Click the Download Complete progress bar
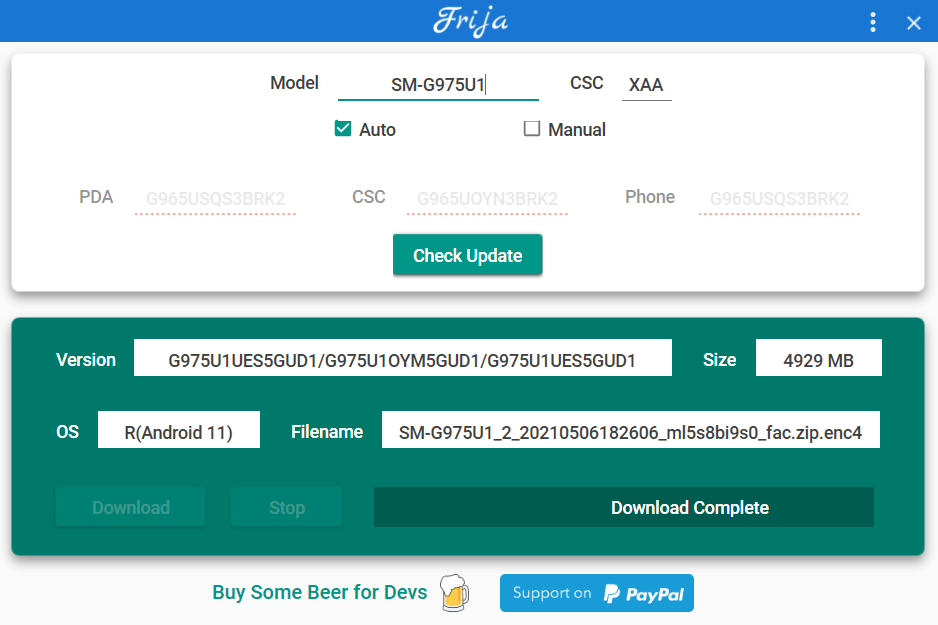938x625 pixels. click(x=623, y=507)
